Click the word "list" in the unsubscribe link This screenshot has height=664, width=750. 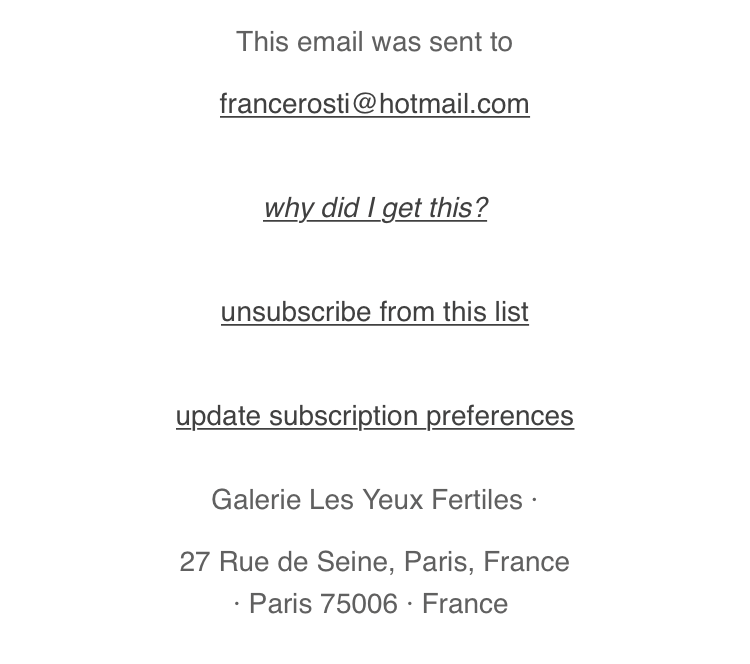[511, 312]
